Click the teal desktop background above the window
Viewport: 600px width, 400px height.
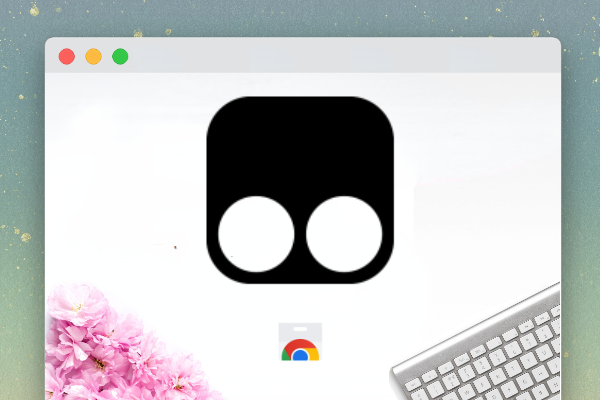(x=300, y=18)
